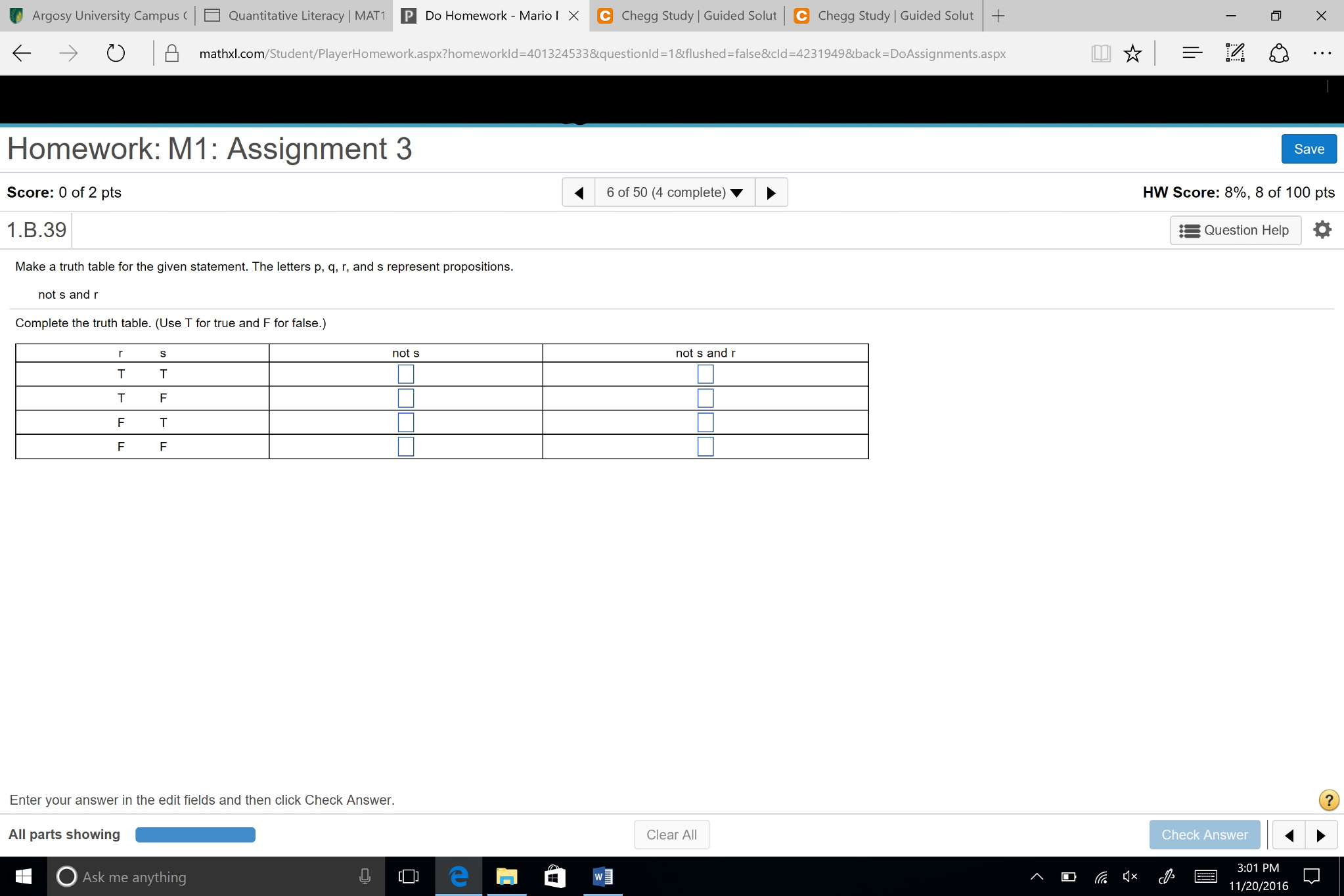Open Microsoft Word from the taskbar
The width and height of the screenshot is (1344, 896).
click(602, 876)
